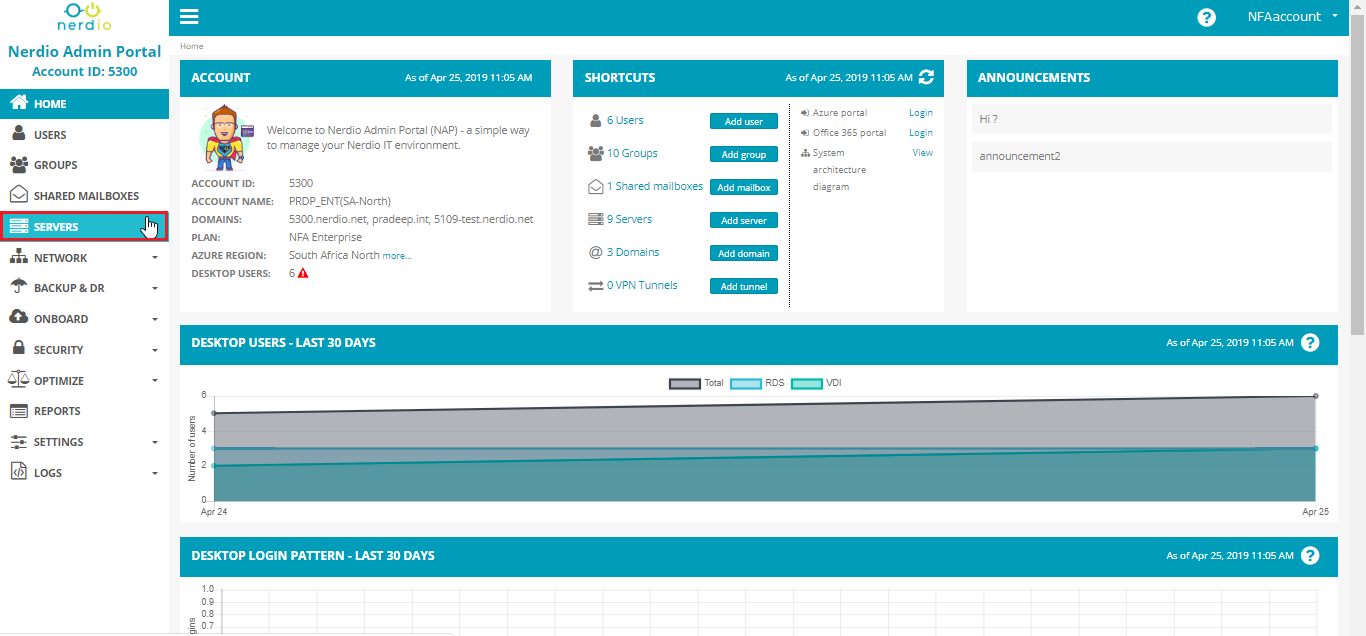1366x636 pixels.
Task: Open the GROUPS menu item
Action: point(84,165)
